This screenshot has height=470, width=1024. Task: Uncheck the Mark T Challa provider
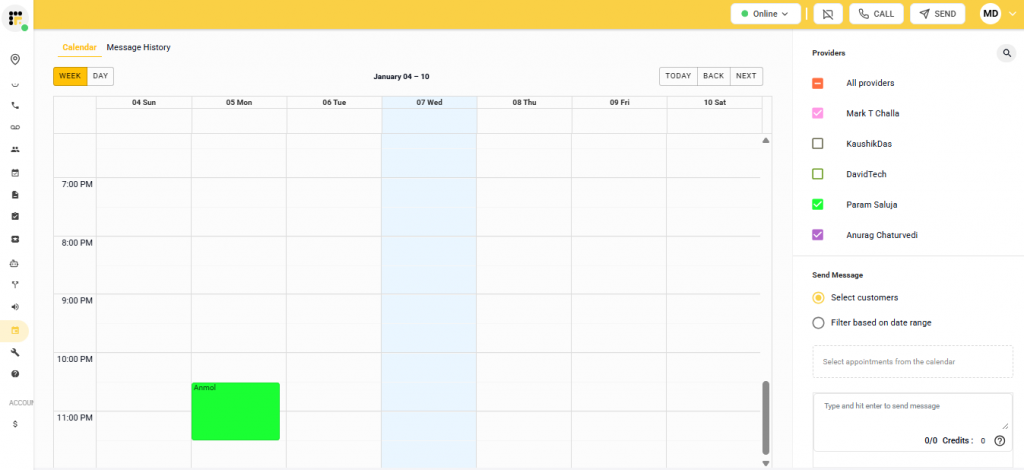(x=818, y=114)
